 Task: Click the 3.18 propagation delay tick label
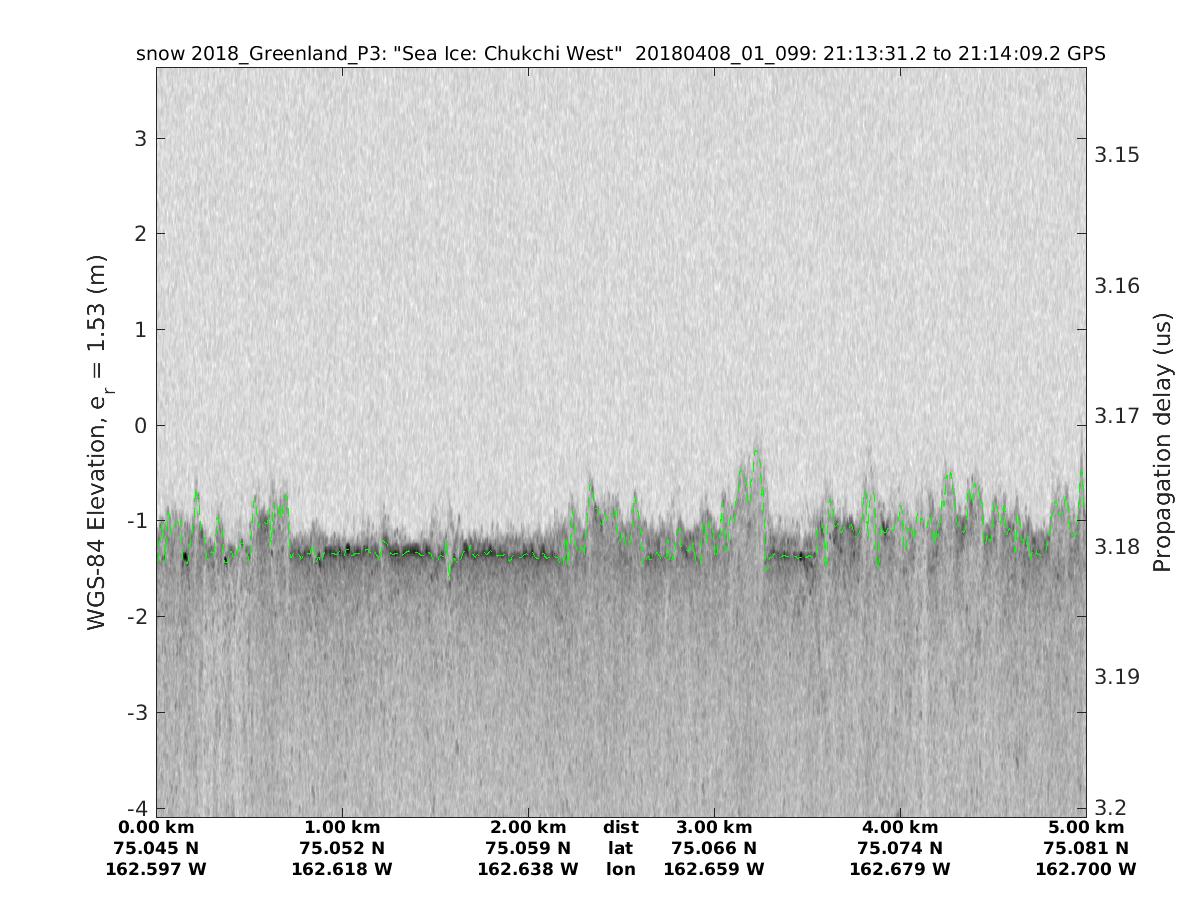click(1116, 546)
